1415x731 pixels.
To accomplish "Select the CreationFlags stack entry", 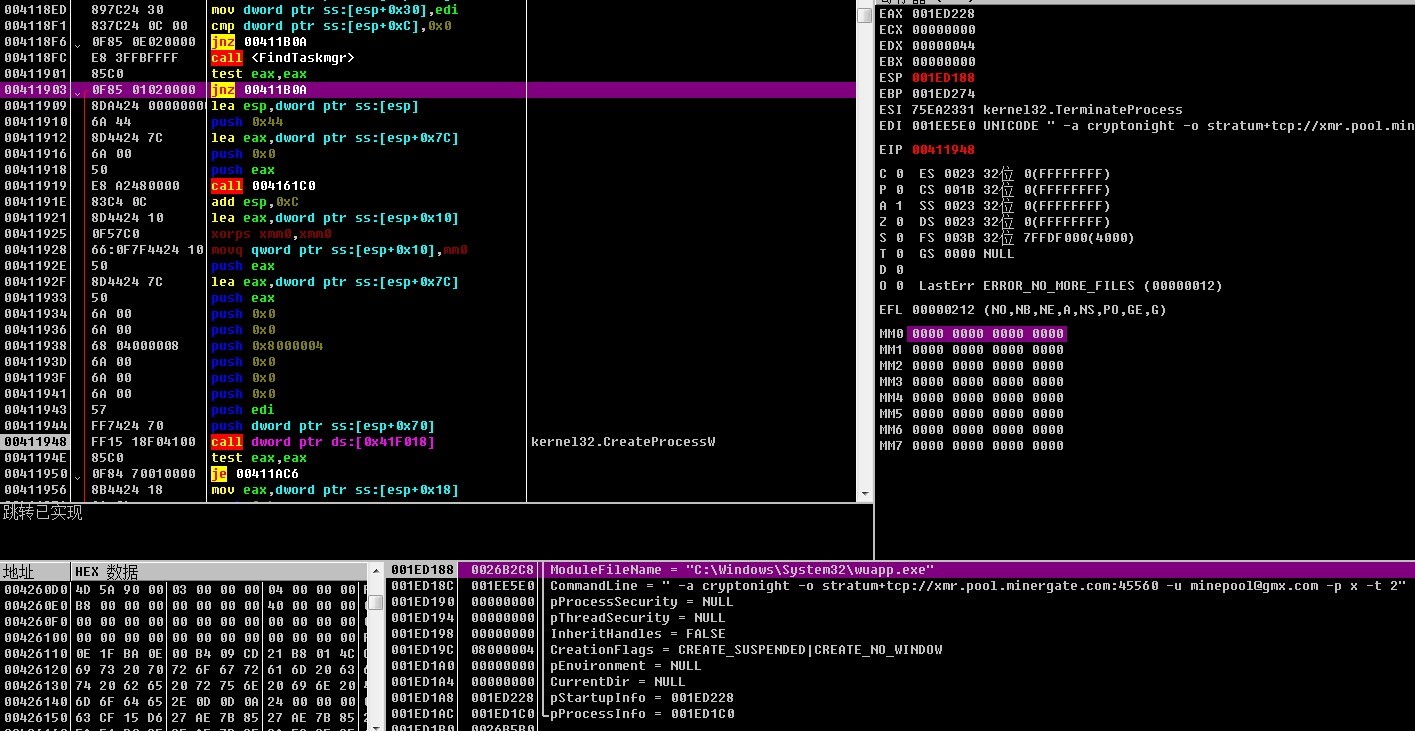I will [x=746, y=650].
